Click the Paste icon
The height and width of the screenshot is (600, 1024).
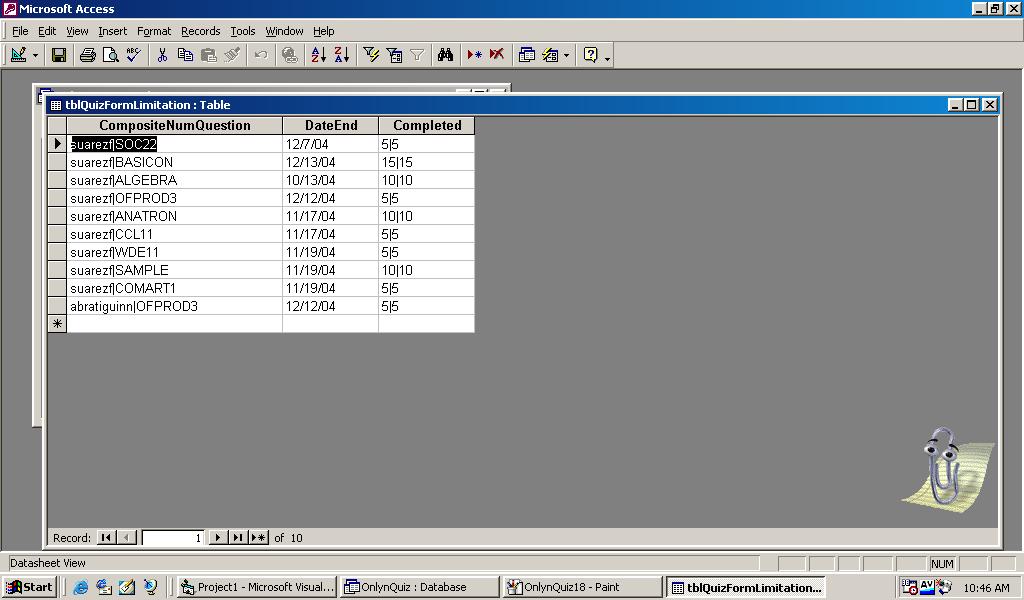pos(208,55)
